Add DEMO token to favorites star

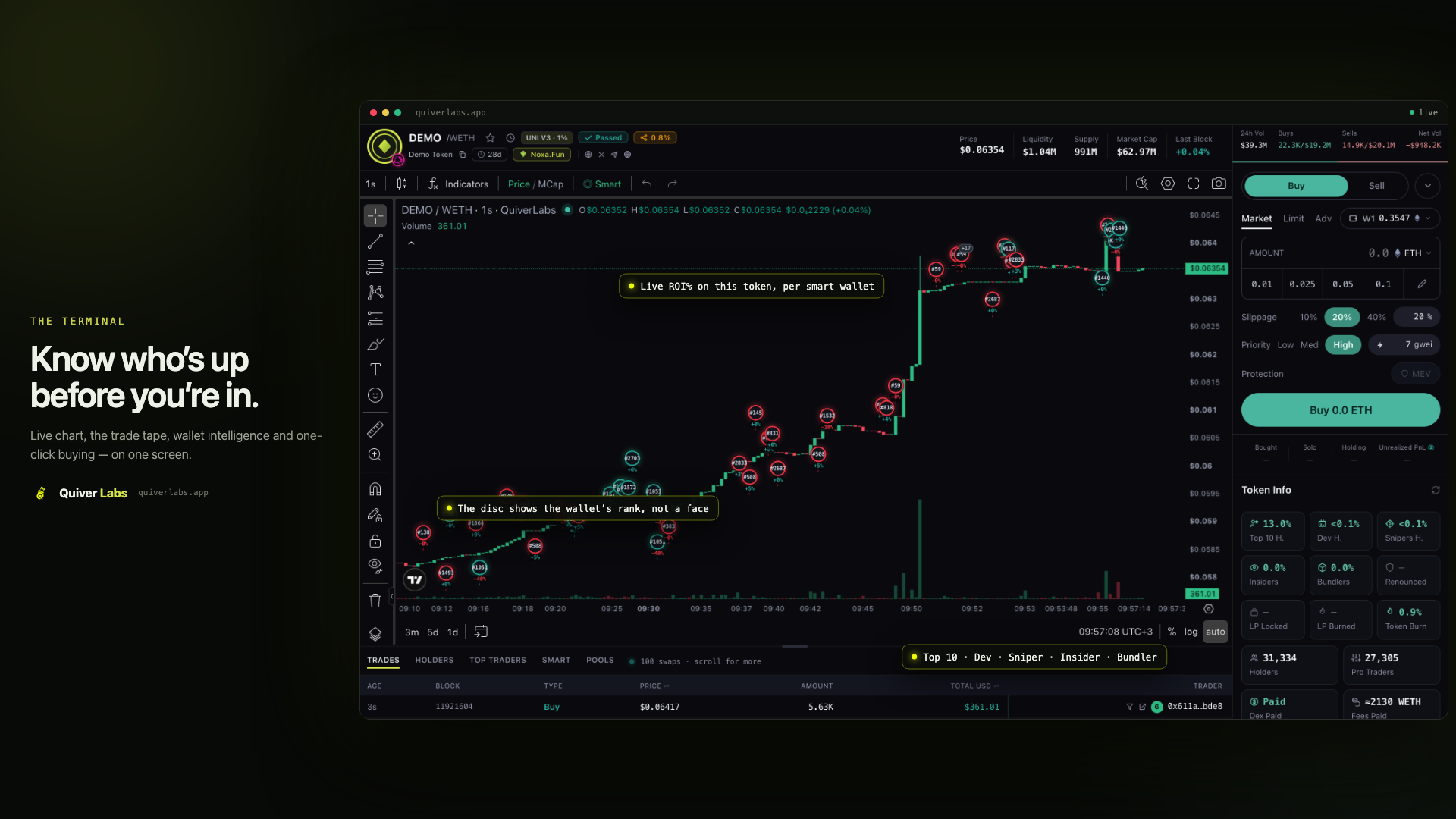[491, 138]
